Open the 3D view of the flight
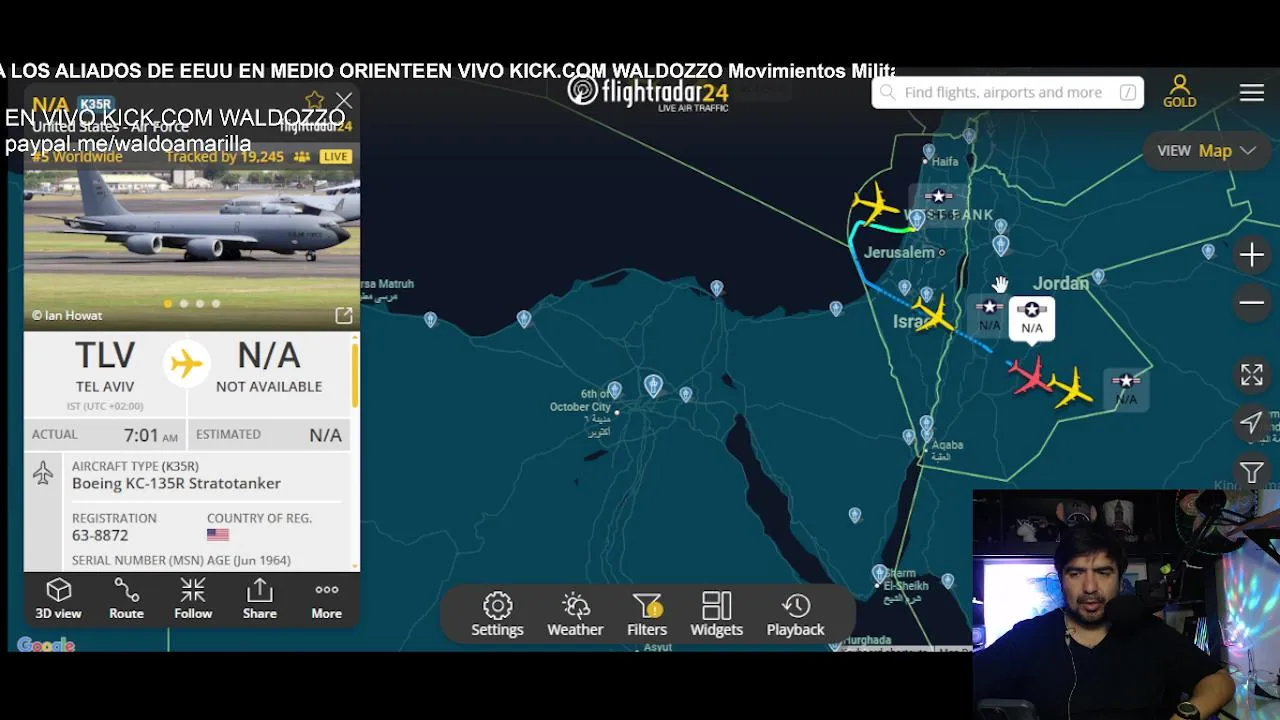 pos(58,599)
